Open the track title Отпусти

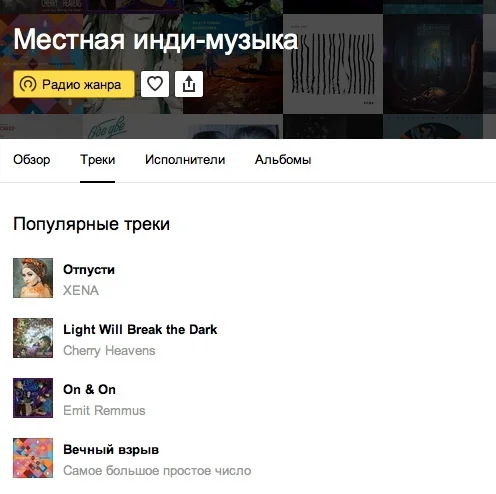89,270
